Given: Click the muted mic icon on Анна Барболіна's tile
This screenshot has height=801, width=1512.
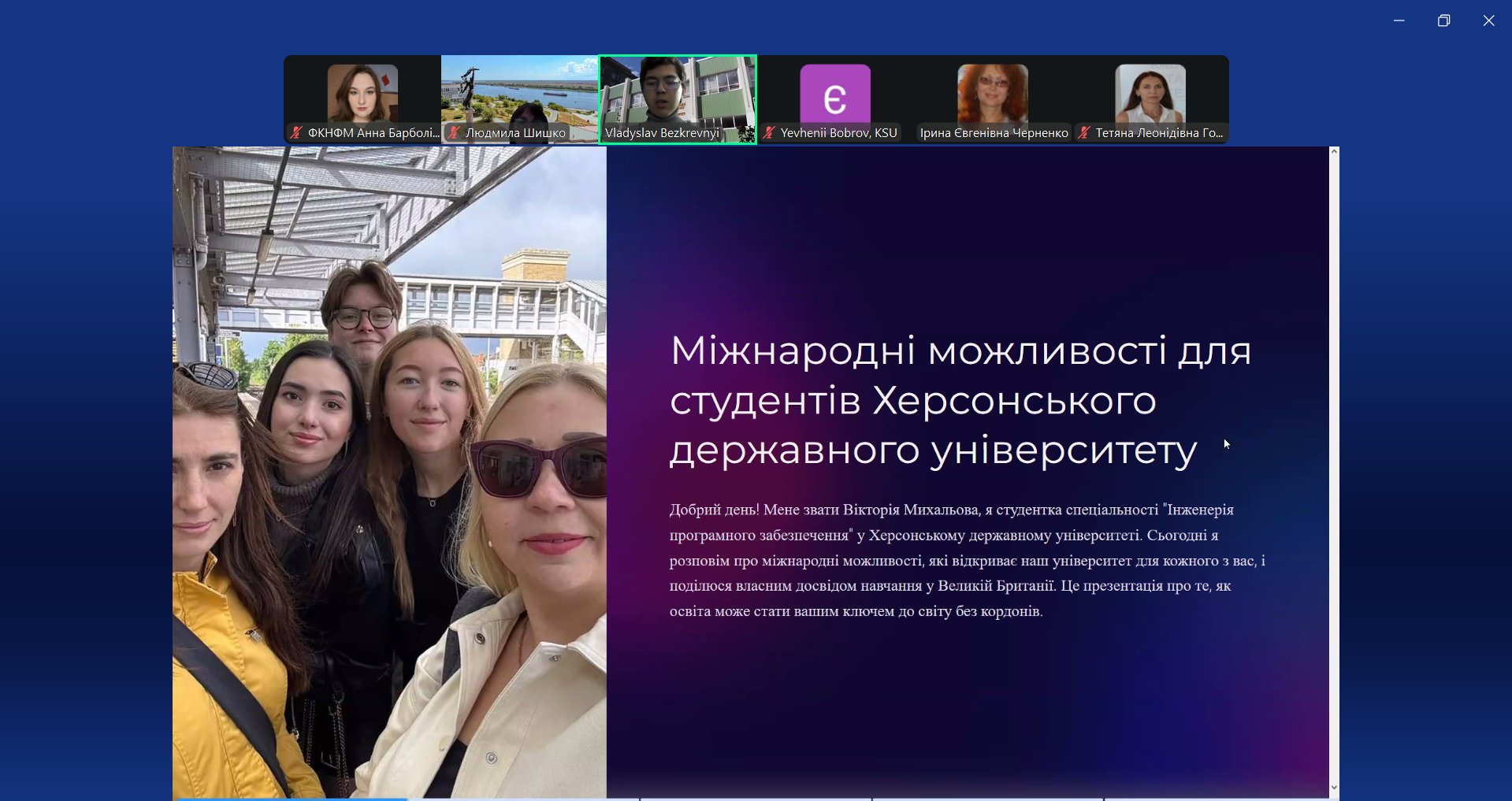Looking at the screenshot, I should 294,132.
